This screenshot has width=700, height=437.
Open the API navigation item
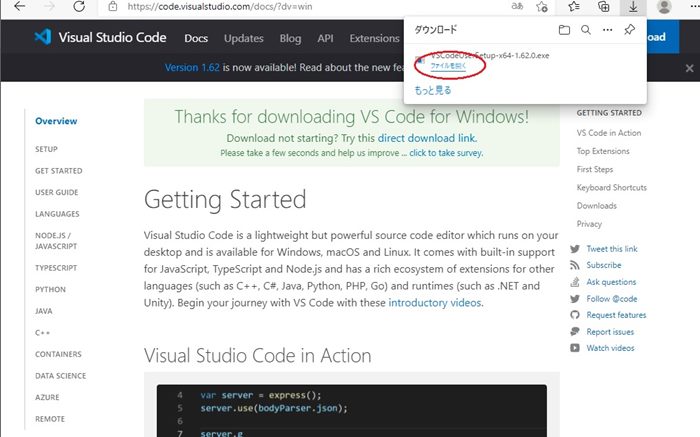tap(325, 38)
